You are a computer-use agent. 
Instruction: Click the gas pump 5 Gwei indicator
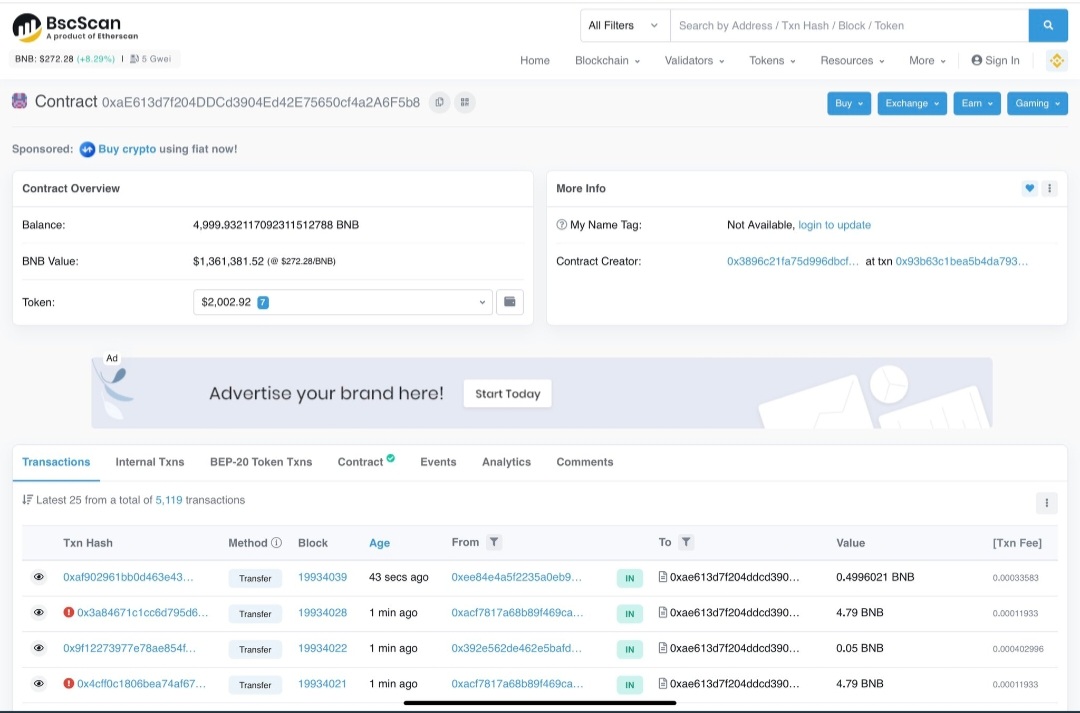coord(150,59)
